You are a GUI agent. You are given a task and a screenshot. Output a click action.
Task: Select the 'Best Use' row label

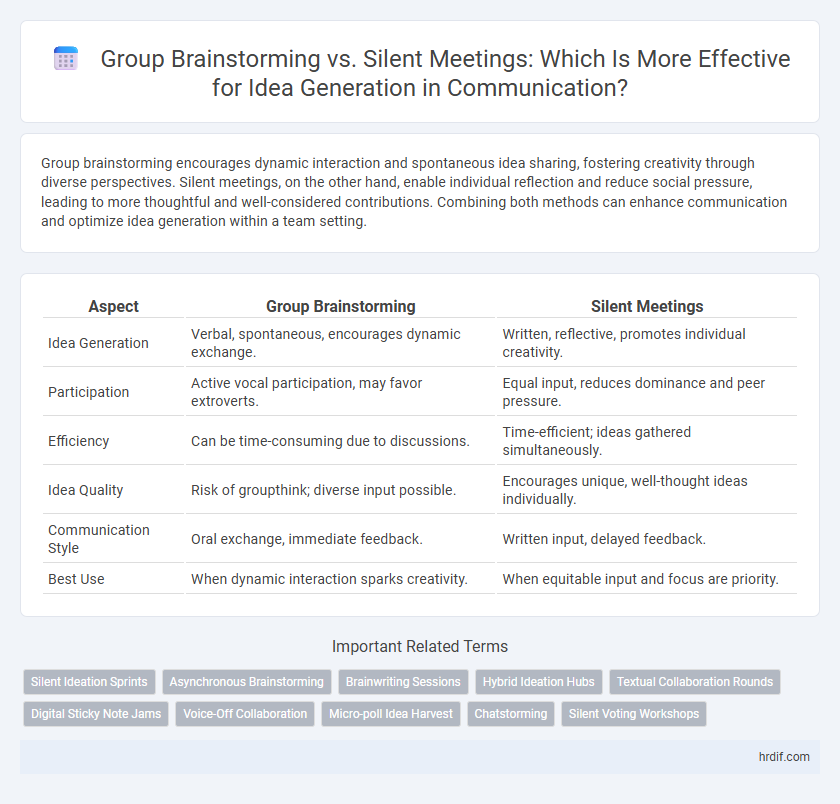click(x=76, y=579)
